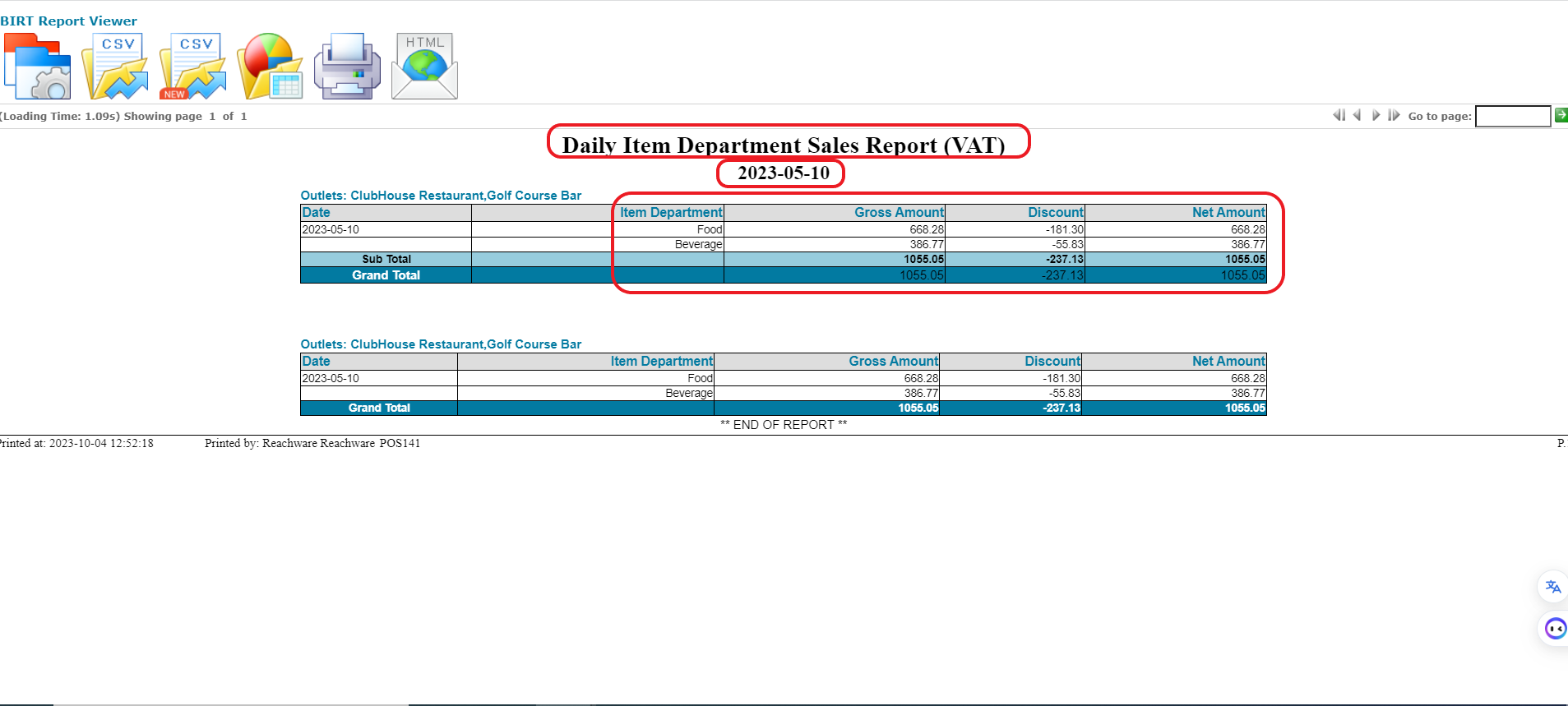Click Grand Total discount -237.13 in lower table
Image resolution: width=1568 pixels, height=706 pixels.
(1062, 408)
